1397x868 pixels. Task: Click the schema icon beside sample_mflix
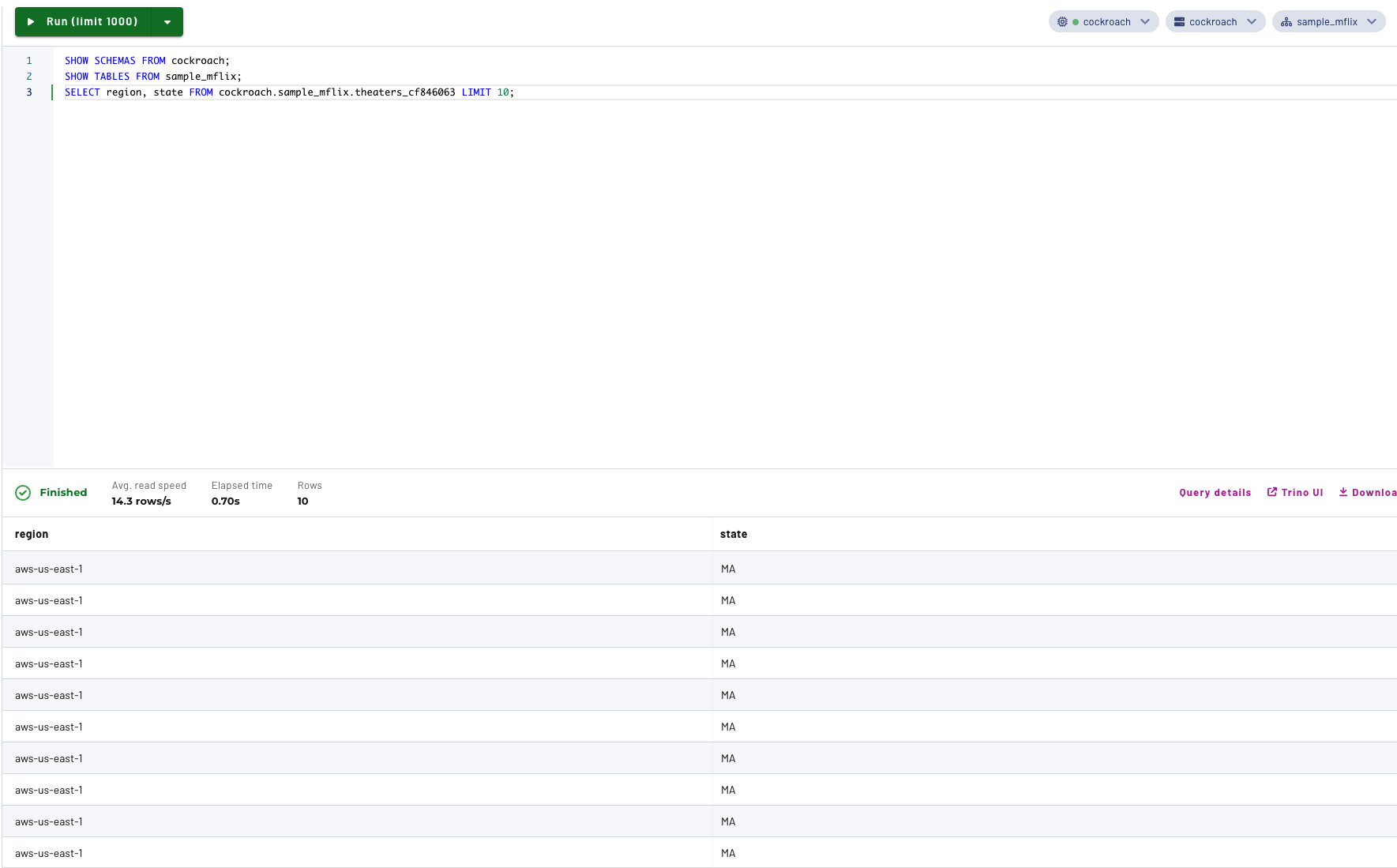(1286, 22)
